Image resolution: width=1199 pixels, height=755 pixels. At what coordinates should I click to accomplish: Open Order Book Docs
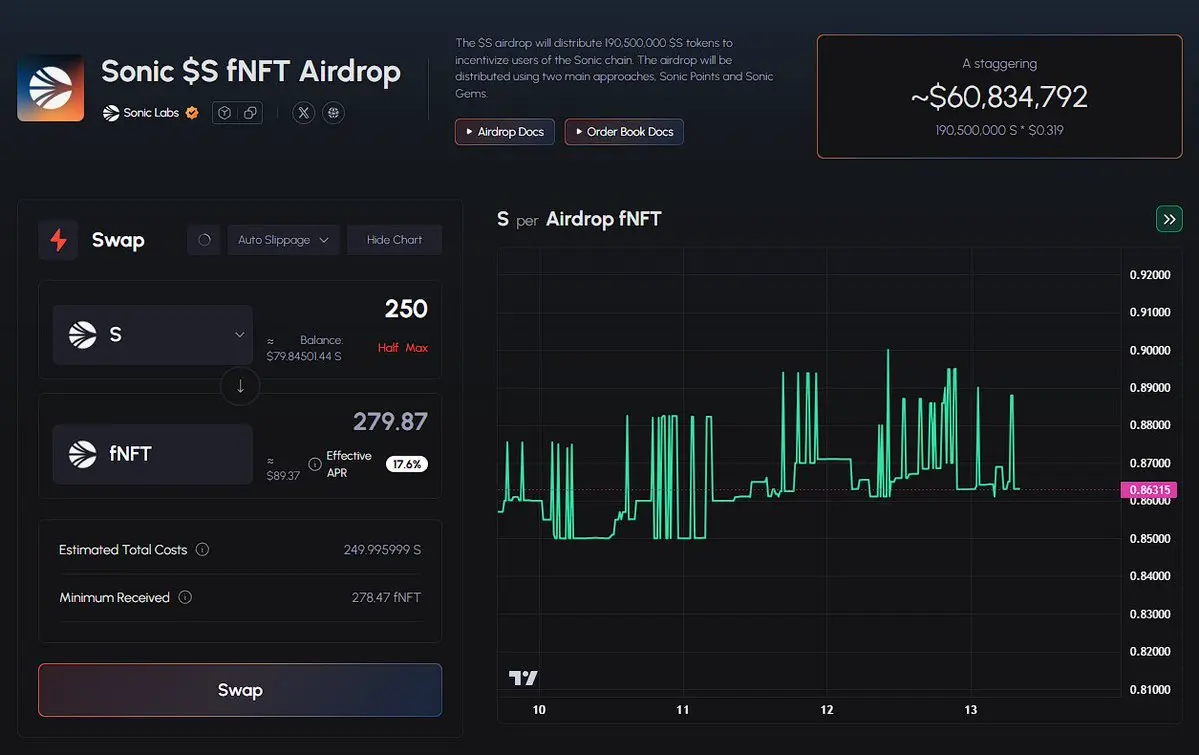[624, 132]
